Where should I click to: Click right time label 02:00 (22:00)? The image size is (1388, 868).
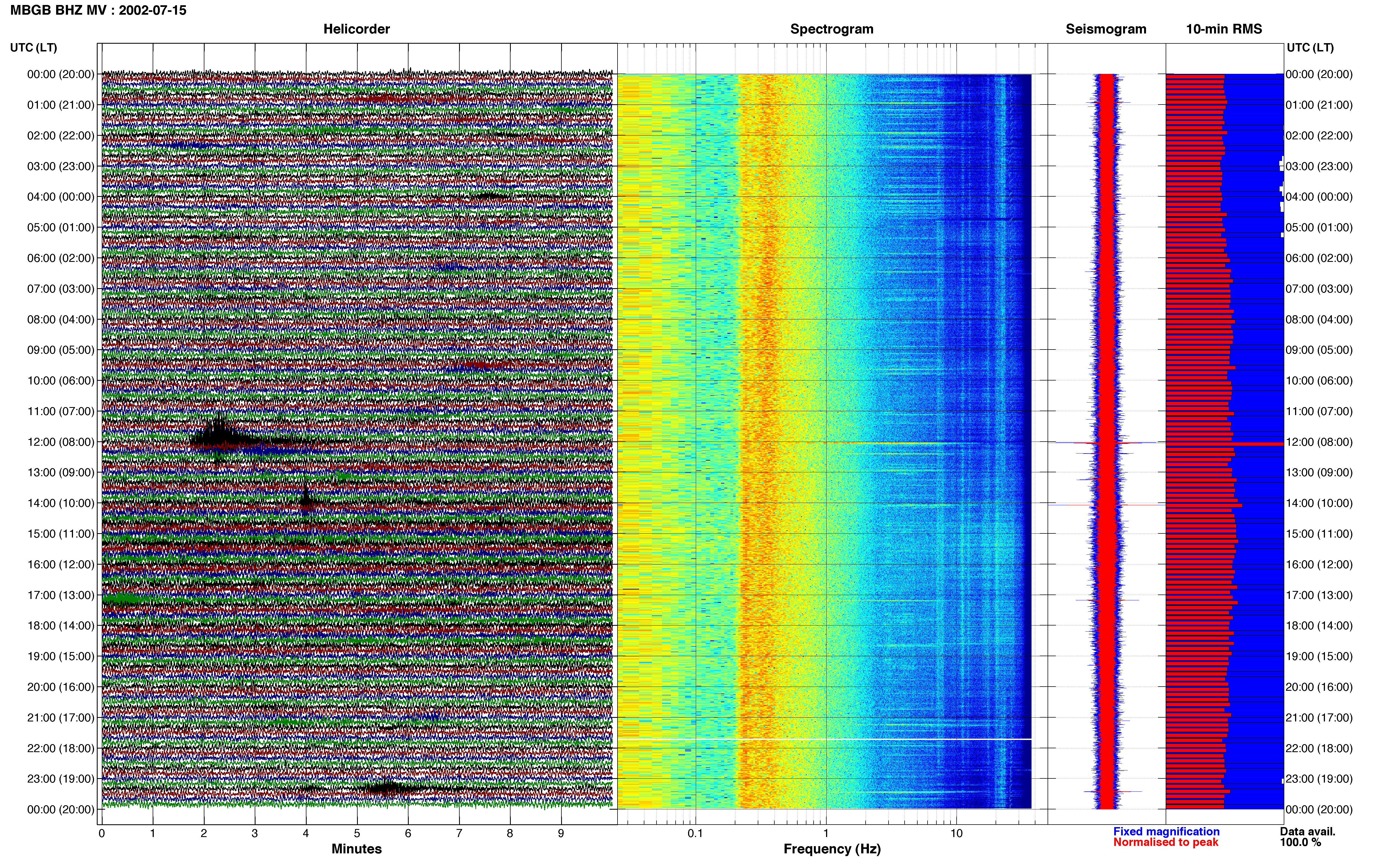point(1319,135)
